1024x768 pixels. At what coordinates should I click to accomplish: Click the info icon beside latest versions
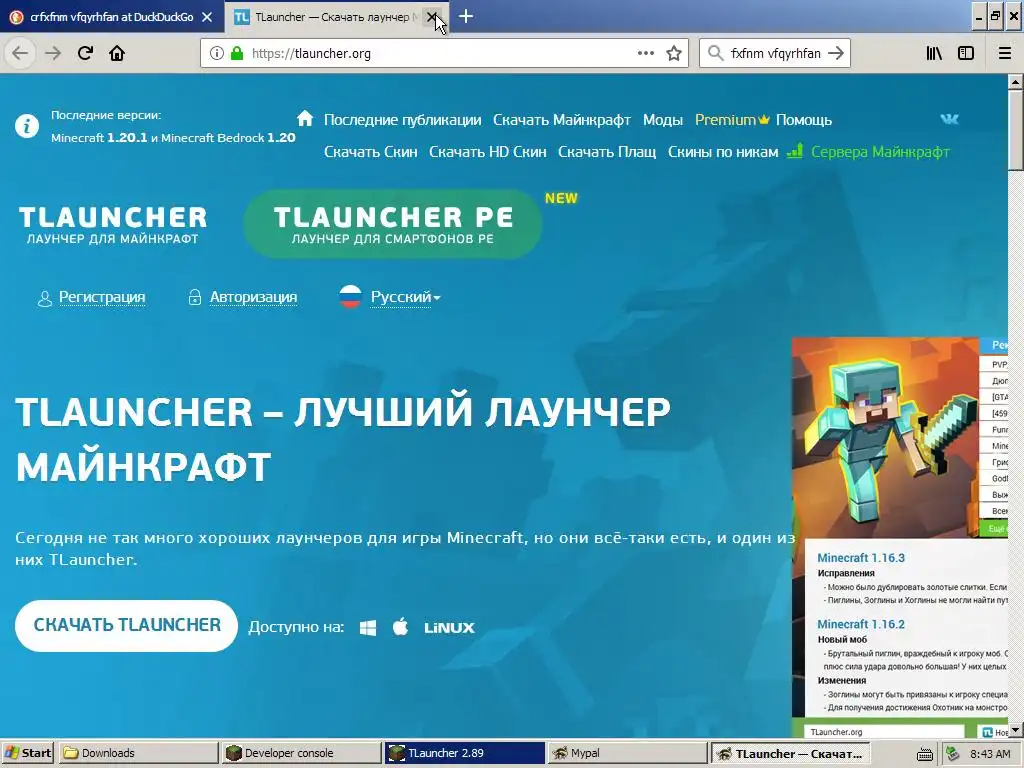[27, 125]
